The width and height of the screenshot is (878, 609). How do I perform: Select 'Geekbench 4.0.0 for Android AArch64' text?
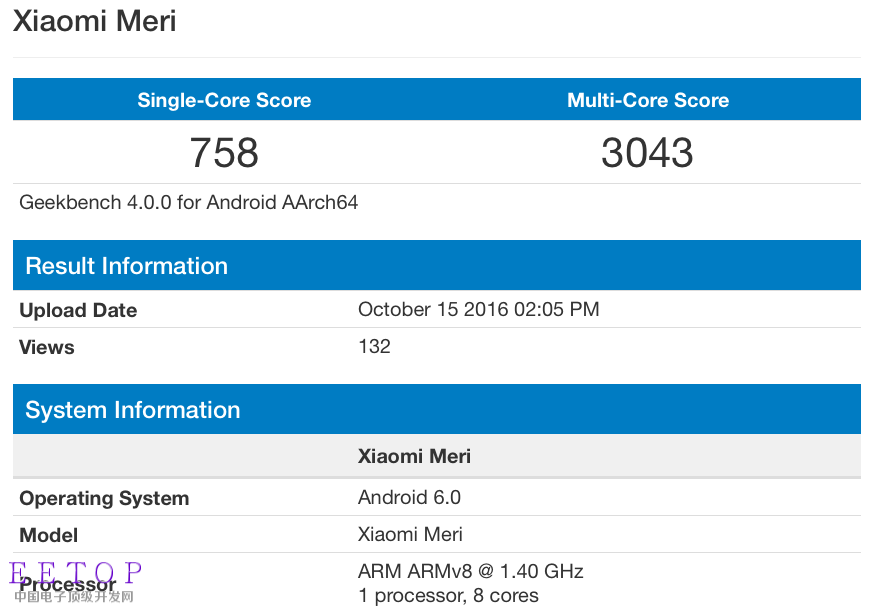click(x=189, y=202)
